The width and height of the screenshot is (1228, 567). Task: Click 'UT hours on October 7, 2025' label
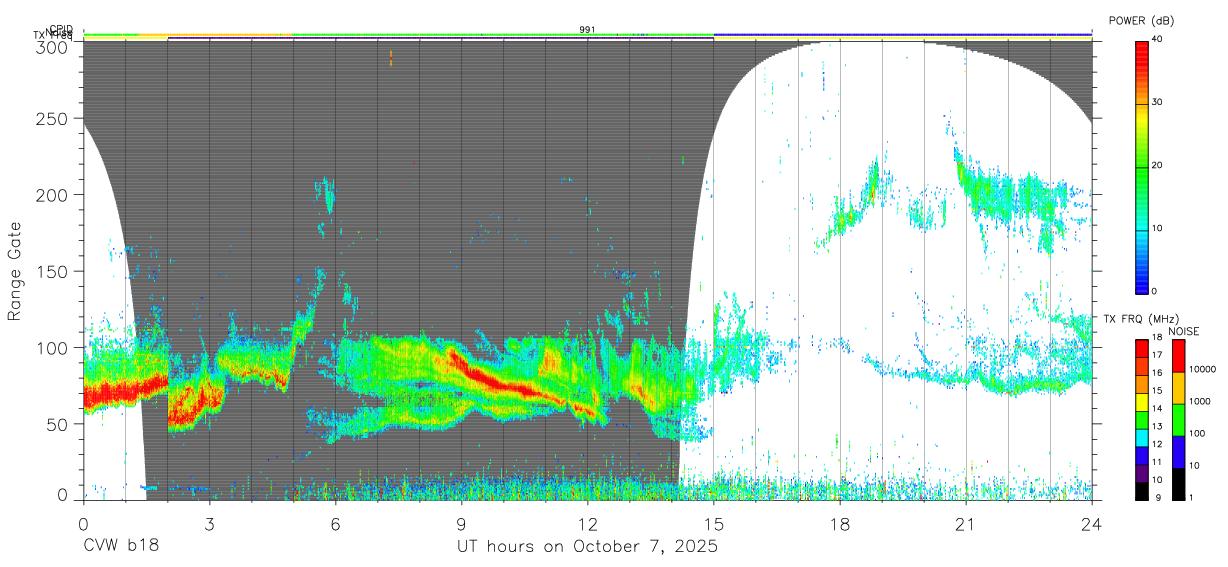pos(588,547)
